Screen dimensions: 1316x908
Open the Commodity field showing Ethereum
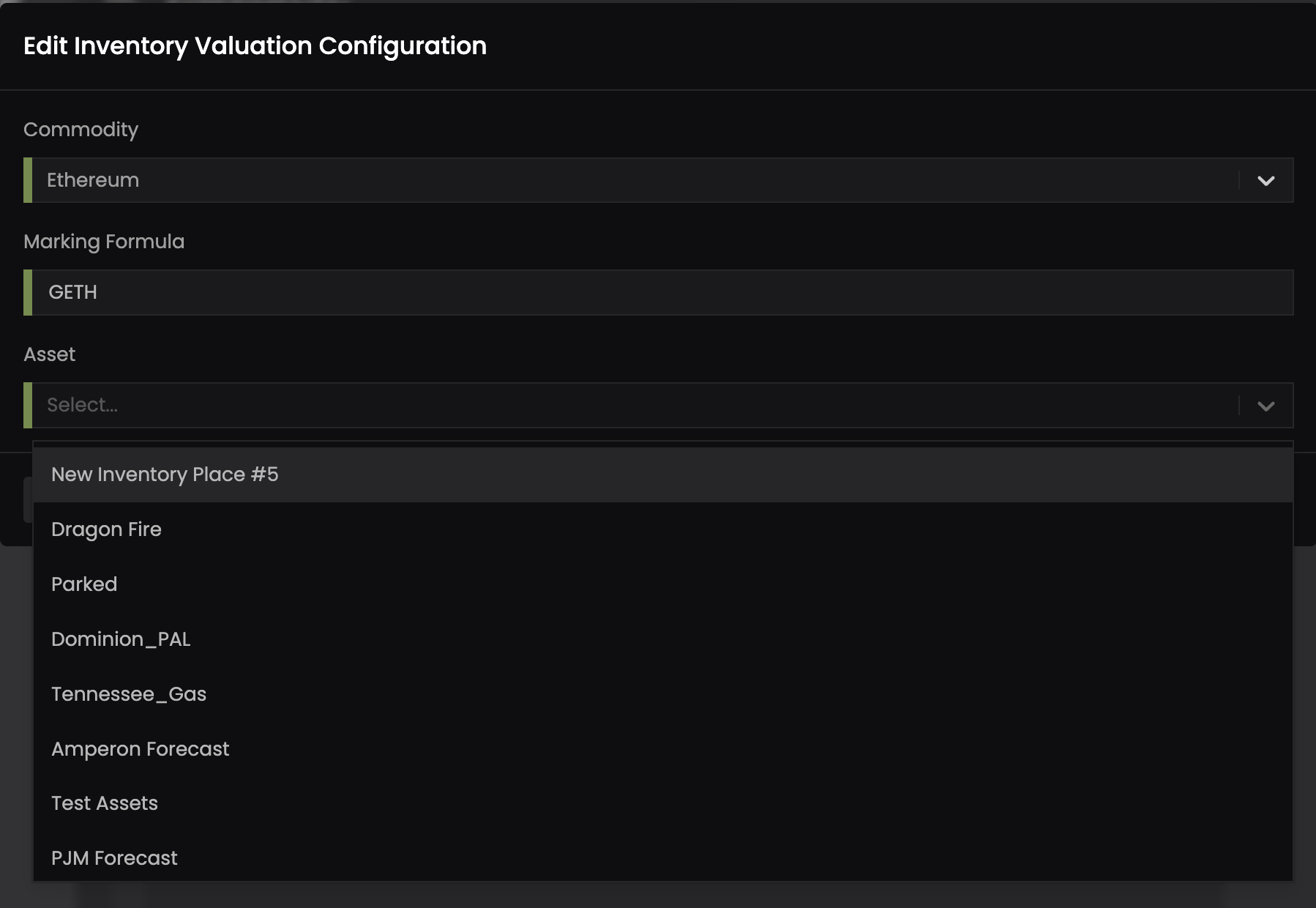click(629, 180)
